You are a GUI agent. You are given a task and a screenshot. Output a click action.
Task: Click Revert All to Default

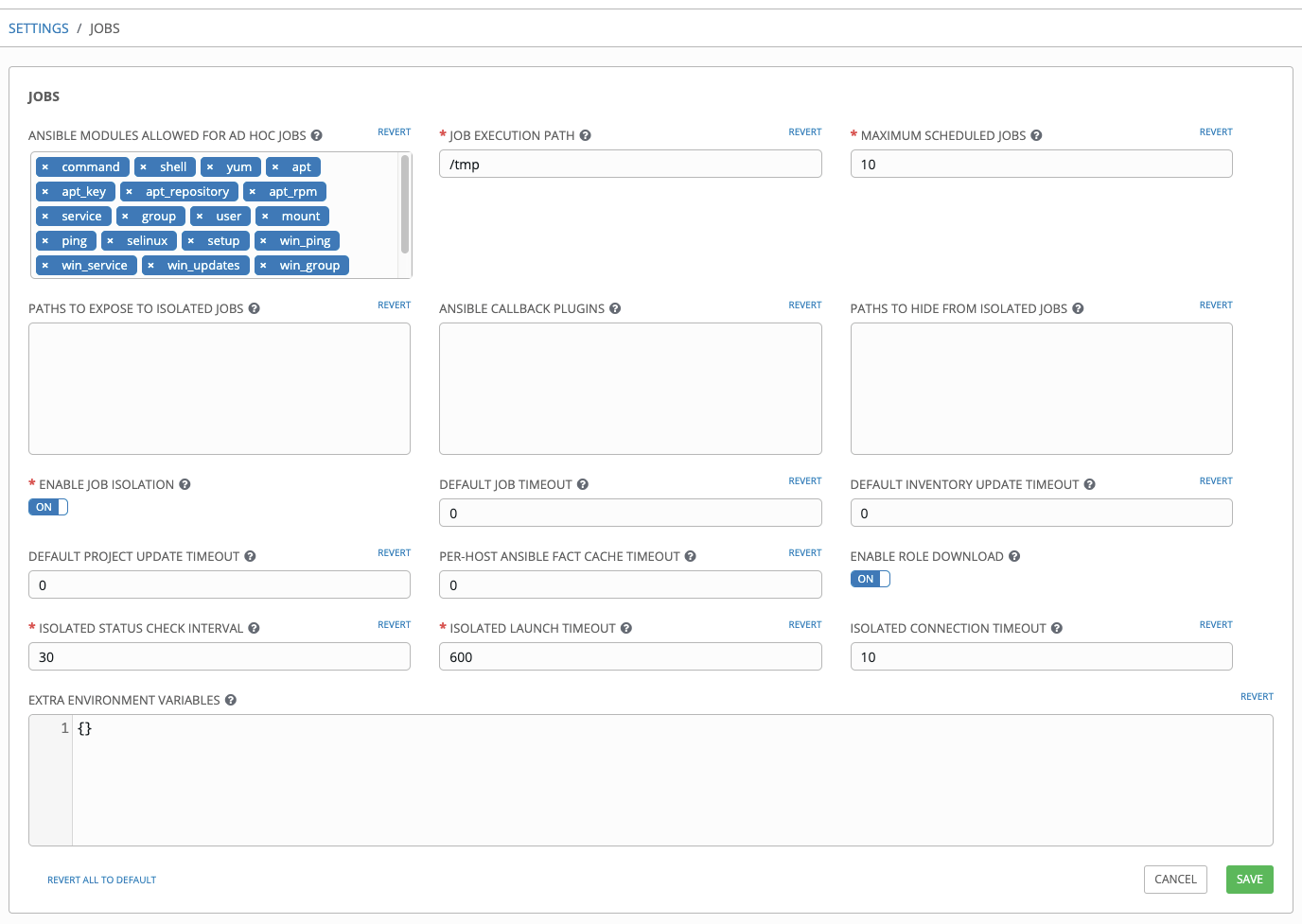[101, 880]
